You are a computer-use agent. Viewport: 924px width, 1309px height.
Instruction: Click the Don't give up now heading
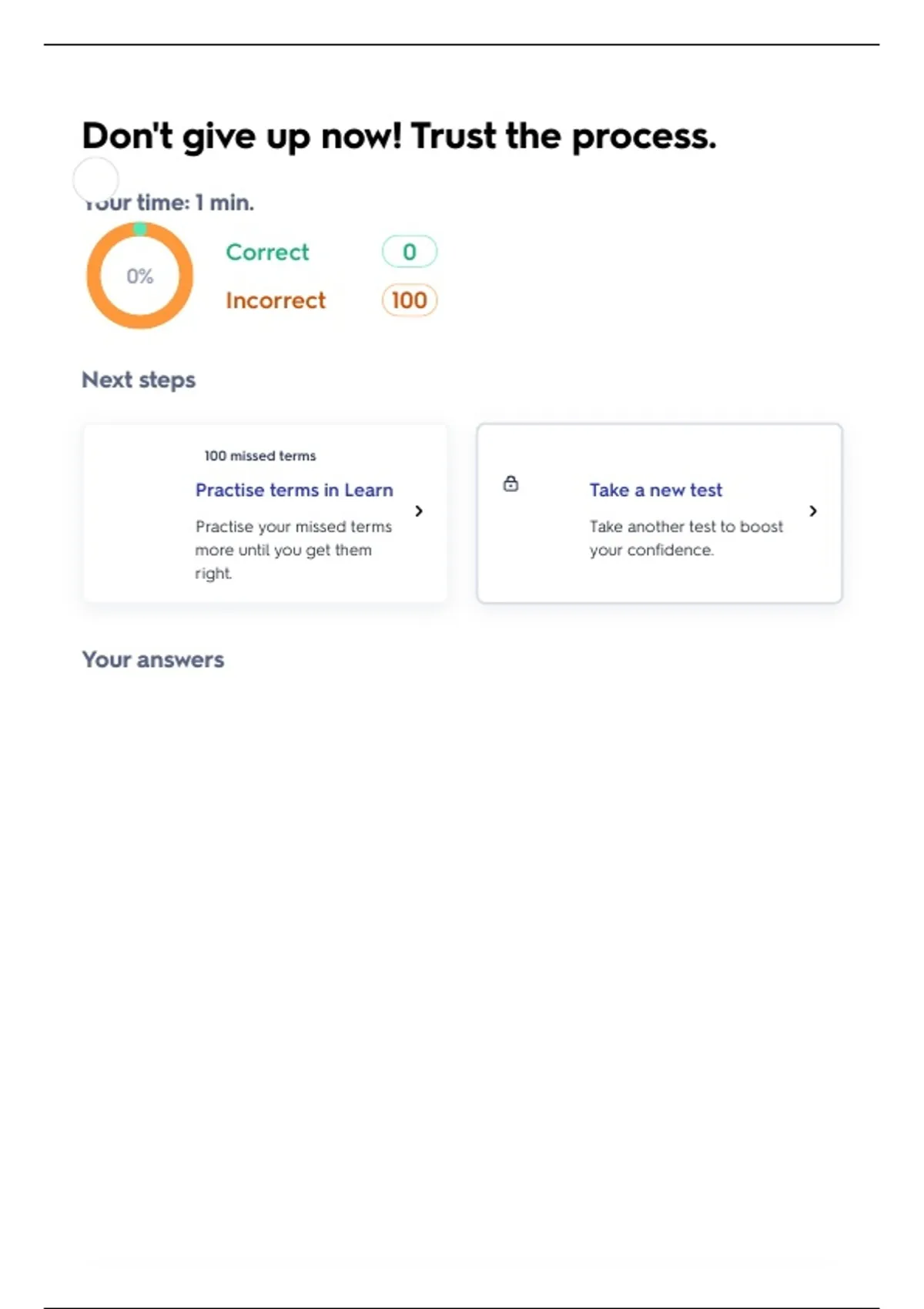click(399, 136)
